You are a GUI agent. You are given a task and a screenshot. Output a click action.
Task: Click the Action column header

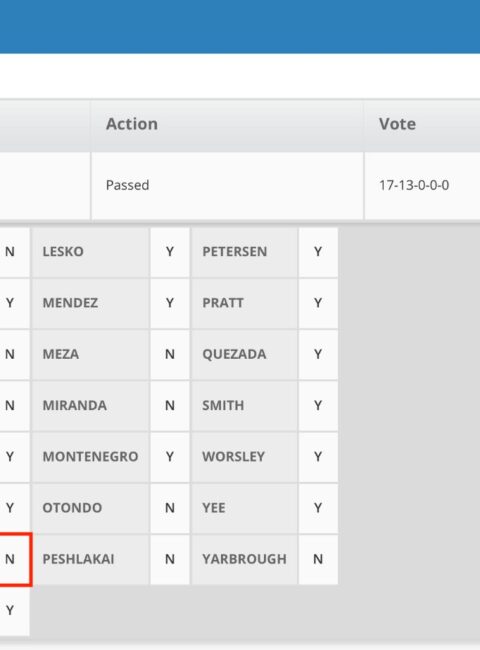click(x=227, y=124)
